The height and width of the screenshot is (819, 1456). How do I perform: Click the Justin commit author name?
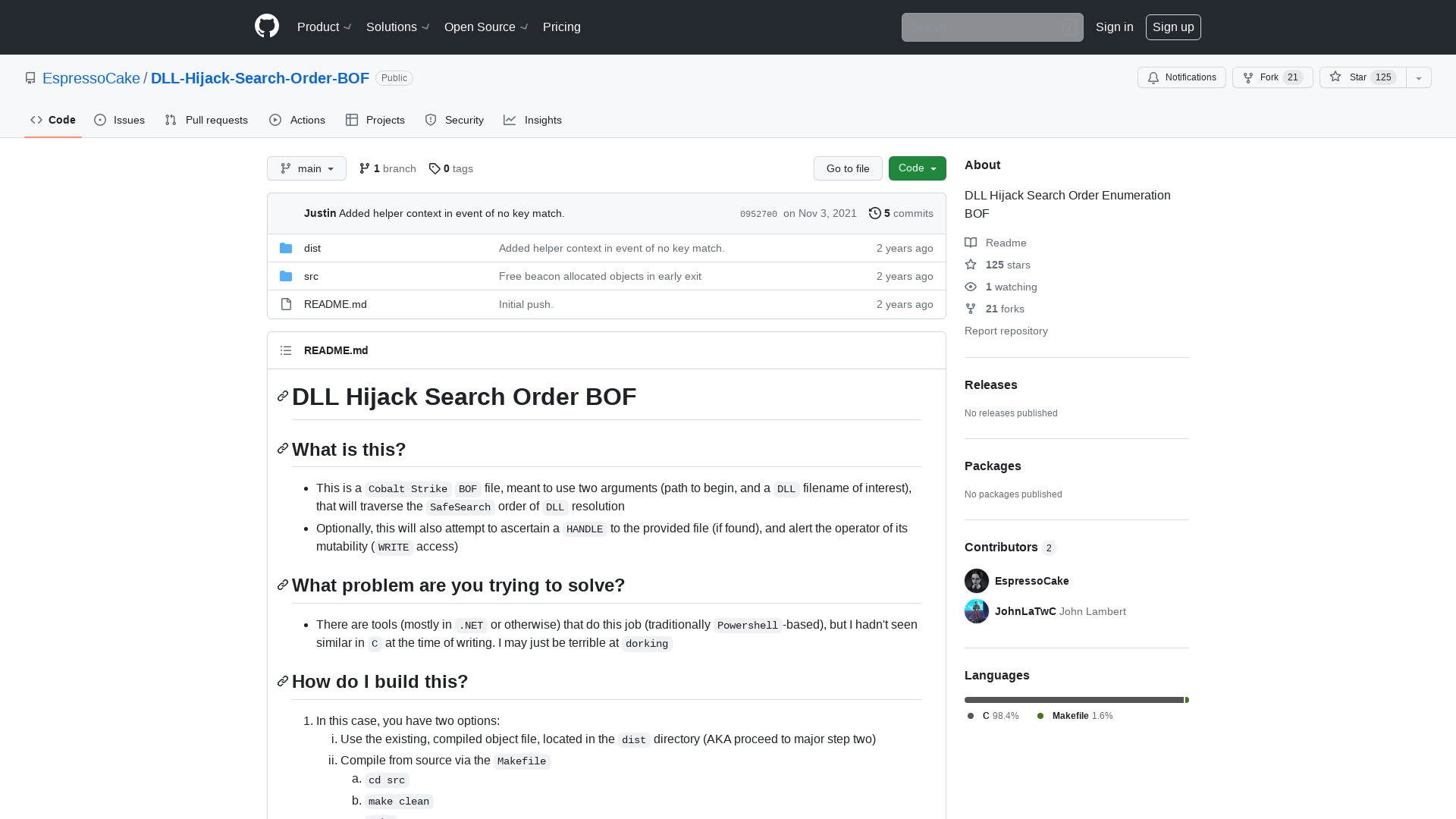(320, 213)
